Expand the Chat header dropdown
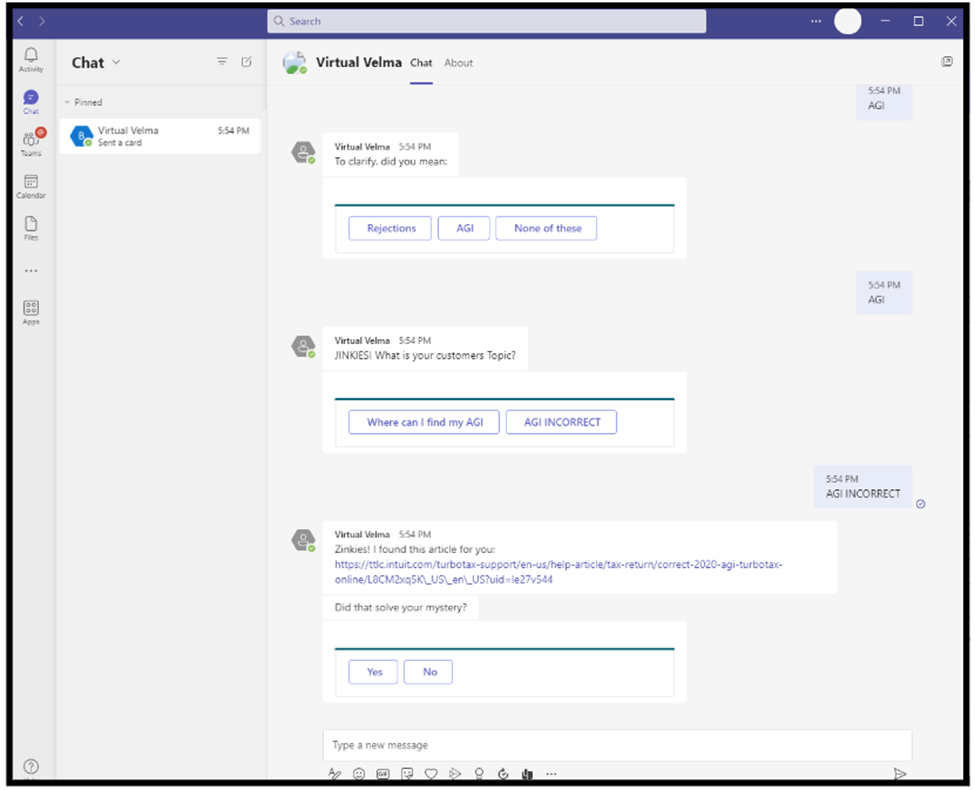 (x=116, y=62)
